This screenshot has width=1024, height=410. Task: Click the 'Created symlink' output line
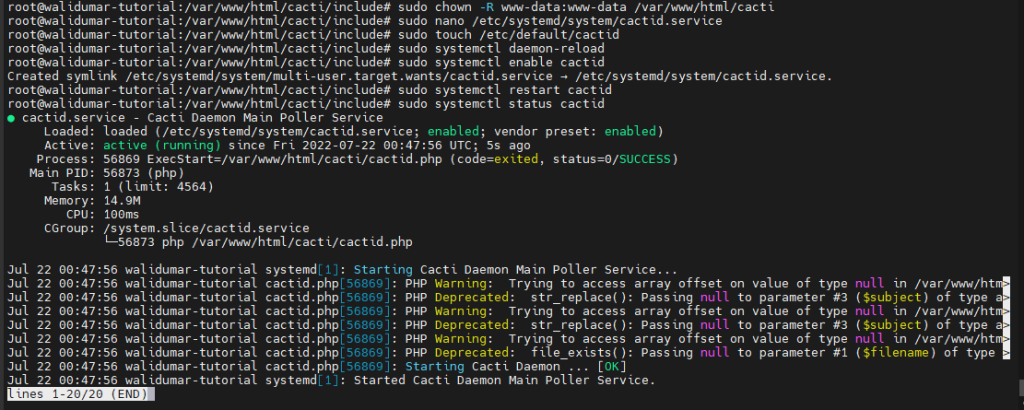[x=419, y=76]
